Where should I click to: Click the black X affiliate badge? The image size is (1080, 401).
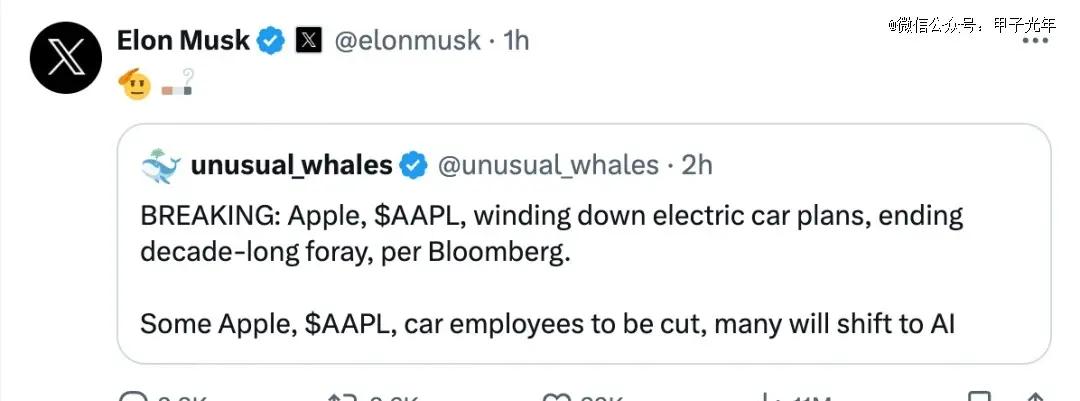[x=309, y=41]
